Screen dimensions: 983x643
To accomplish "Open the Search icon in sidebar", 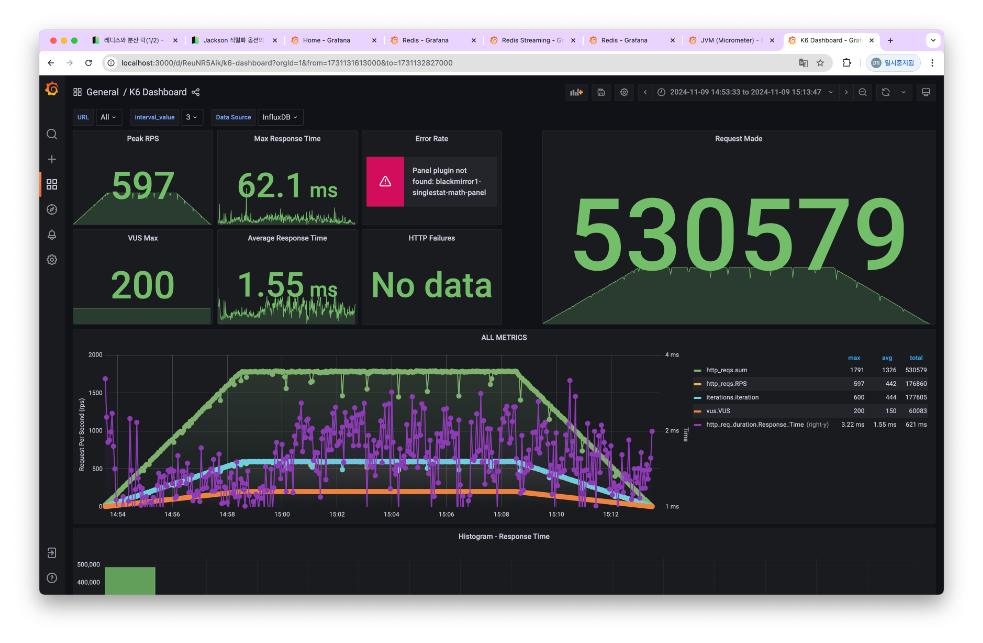I will click(52, 134).
